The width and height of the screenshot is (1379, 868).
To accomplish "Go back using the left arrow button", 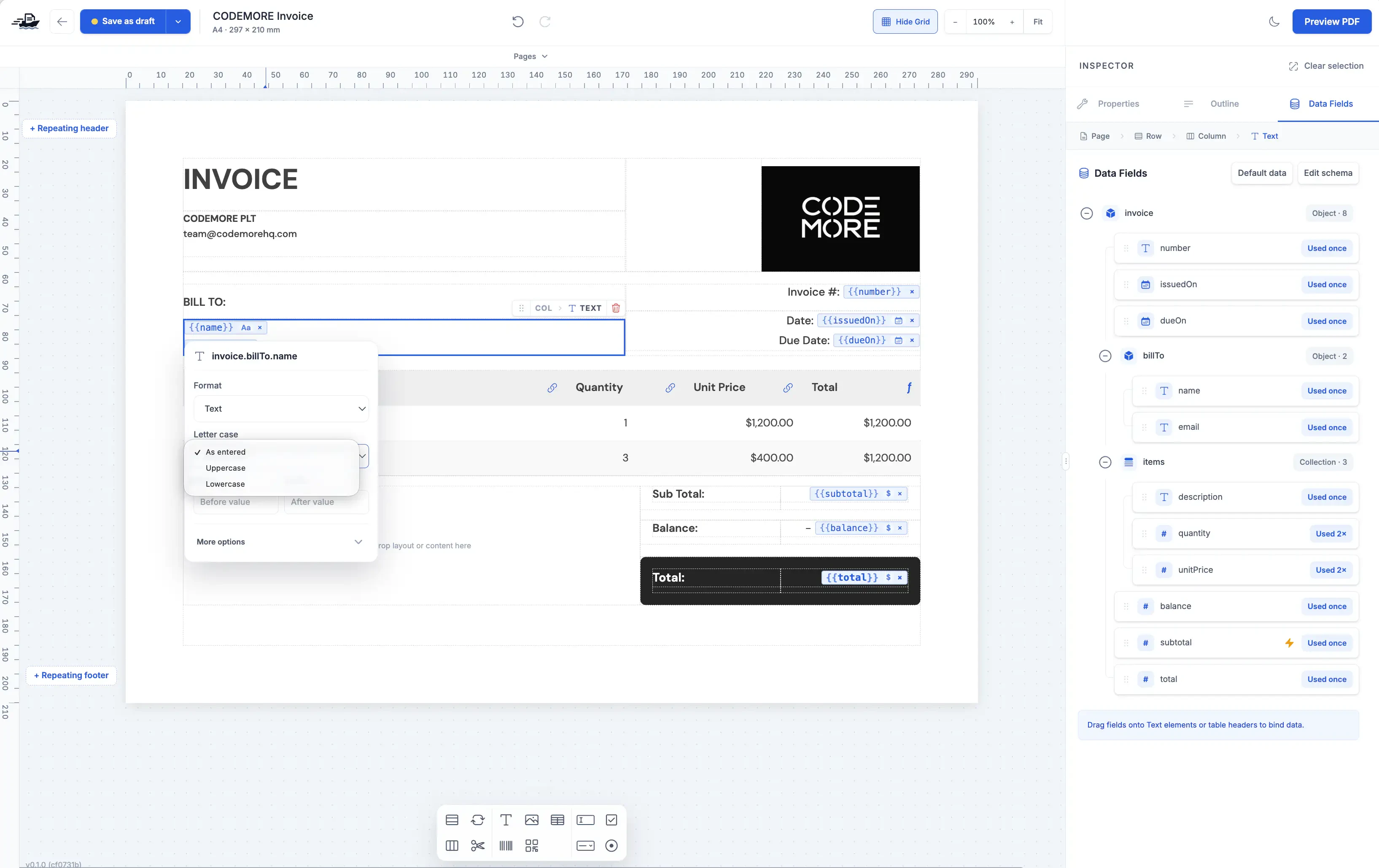I will tap(62, 21).
